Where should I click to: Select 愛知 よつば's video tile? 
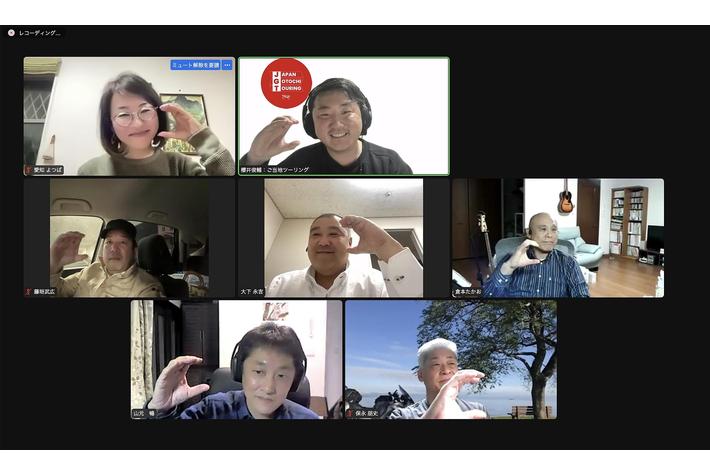pos(129,115)
